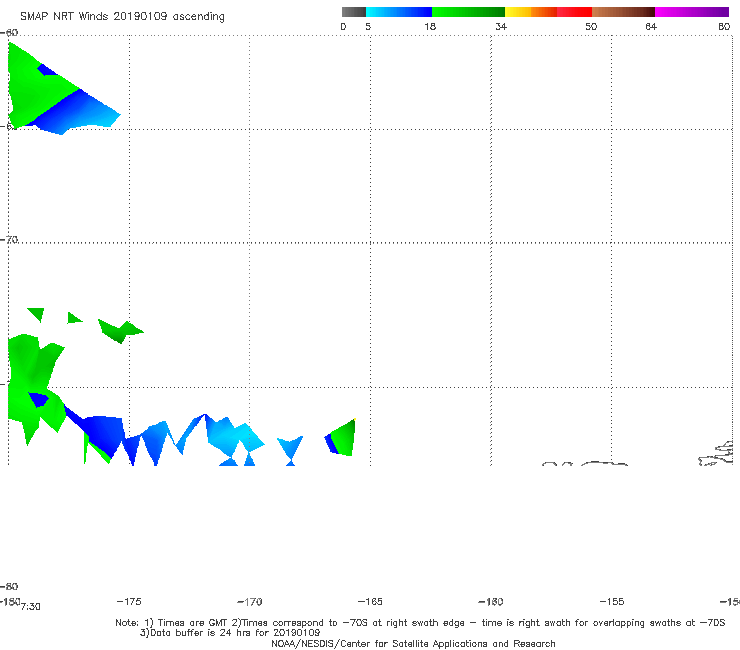
Task: Click the "NOAA/NESDIS/Center for Satellite Applications and Research" credit
Action: coord(413,643)
